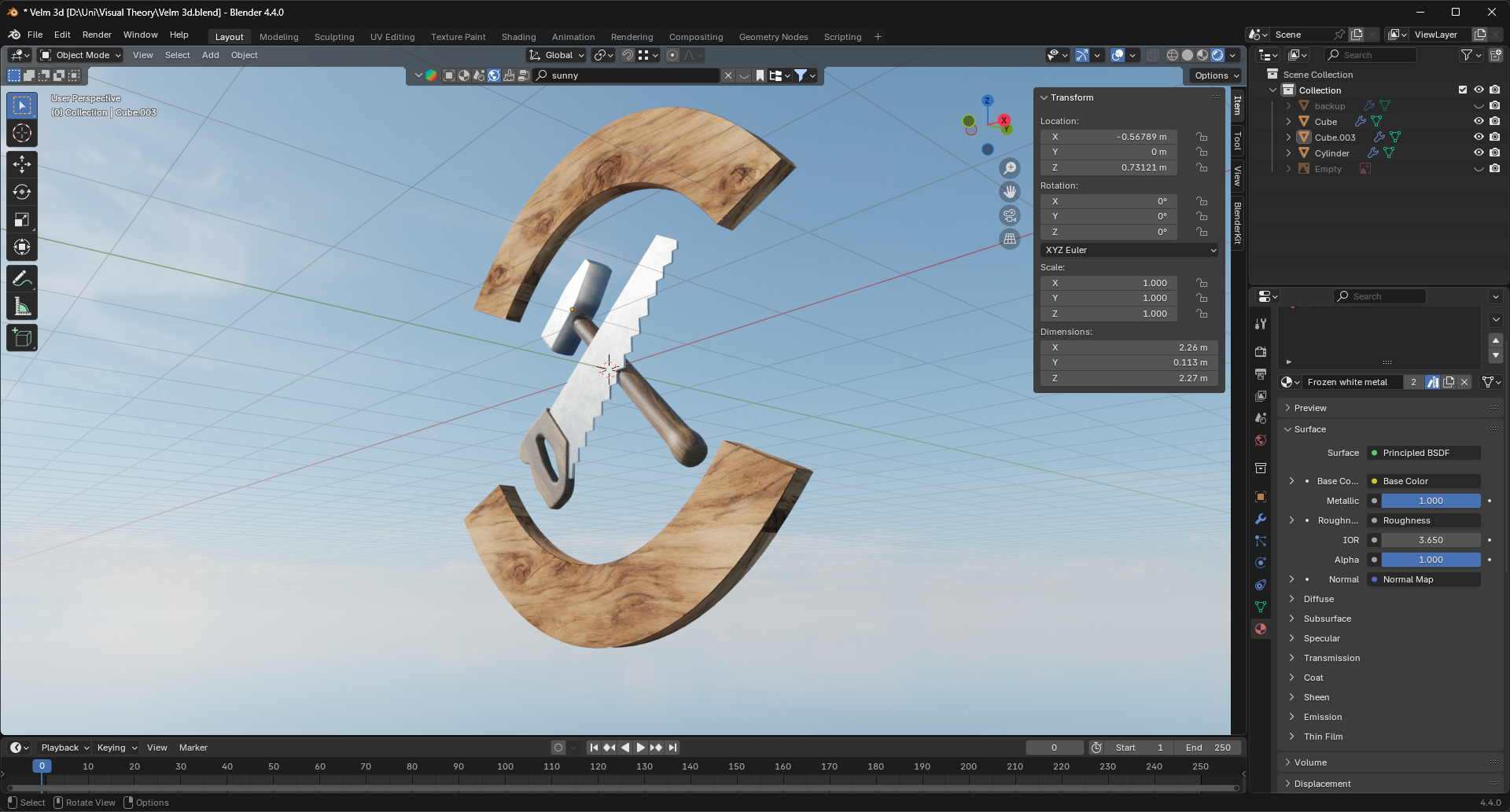This screenshot has height=812, width=1510.
Task: Open the XYZ Euler rotation mode dropdown
Action: pos(1129,250)
